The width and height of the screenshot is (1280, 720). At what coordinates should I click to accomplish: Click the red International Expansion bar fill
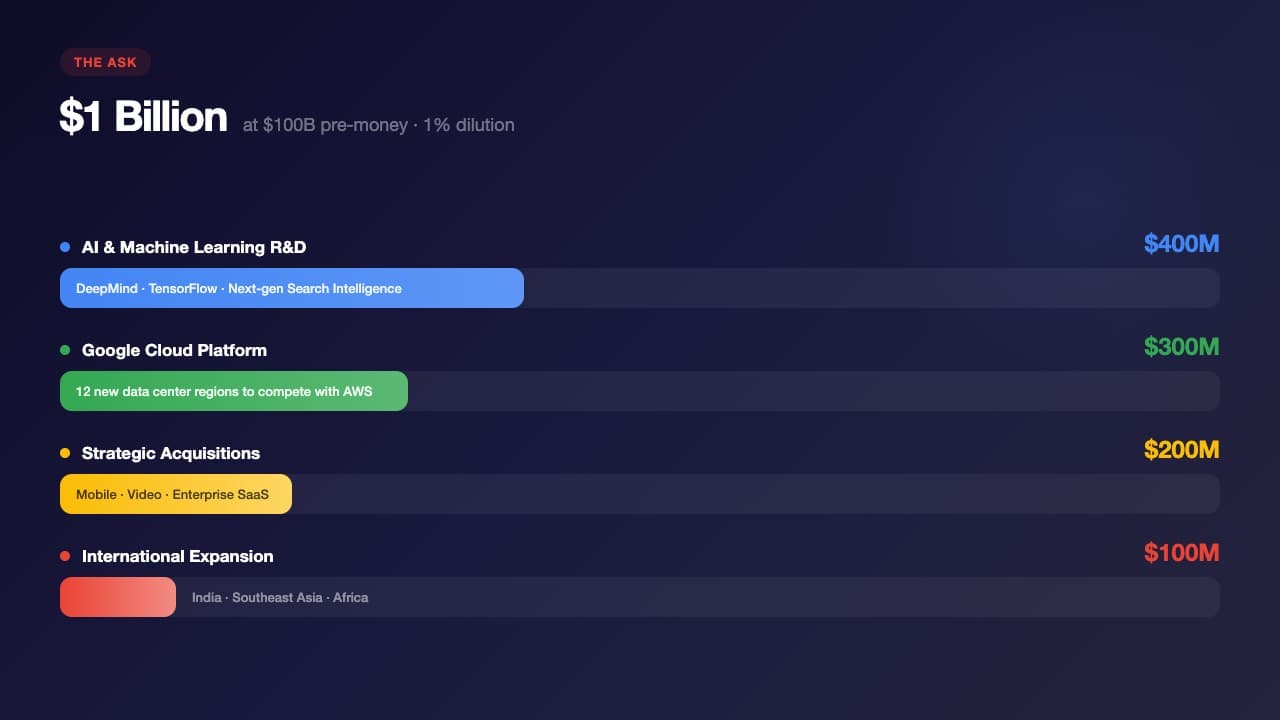pos(118,597)
